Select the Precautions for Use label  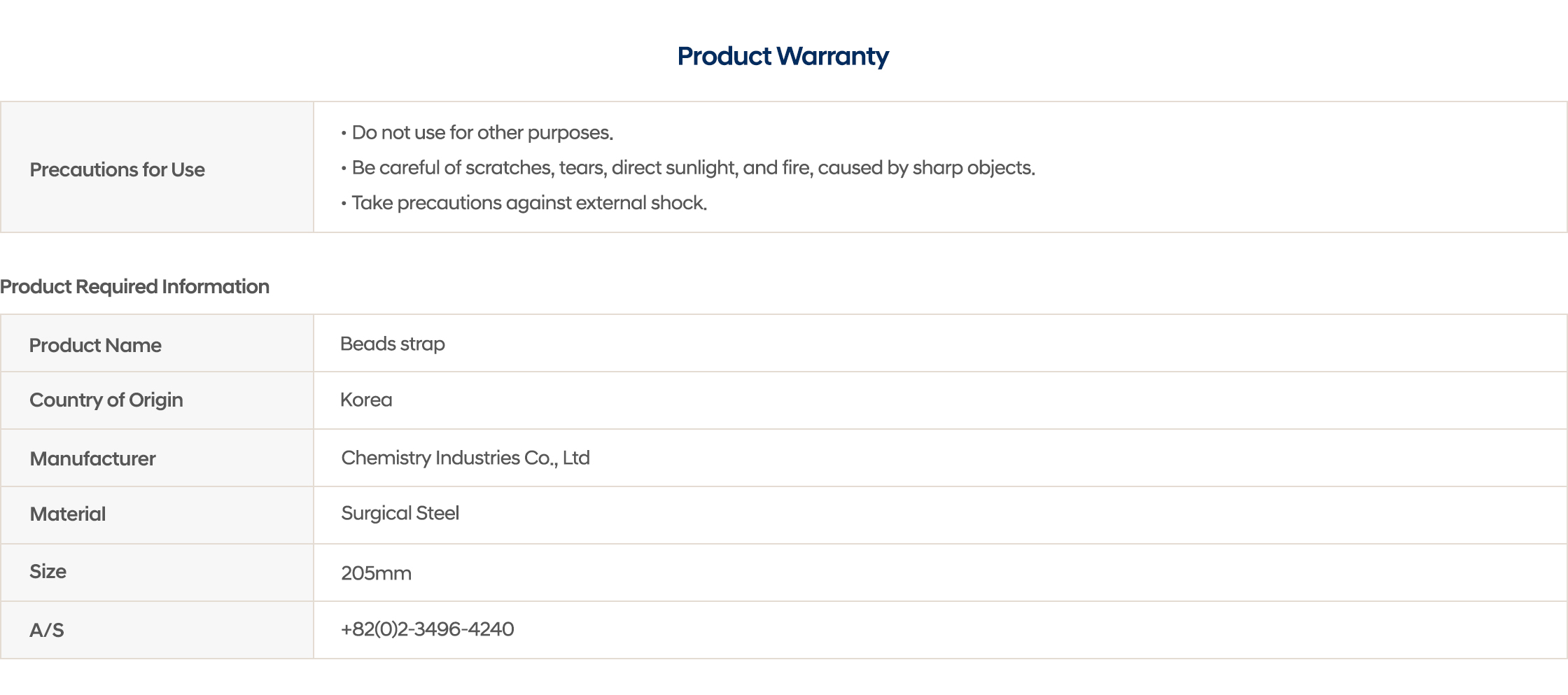pos(117,169)
